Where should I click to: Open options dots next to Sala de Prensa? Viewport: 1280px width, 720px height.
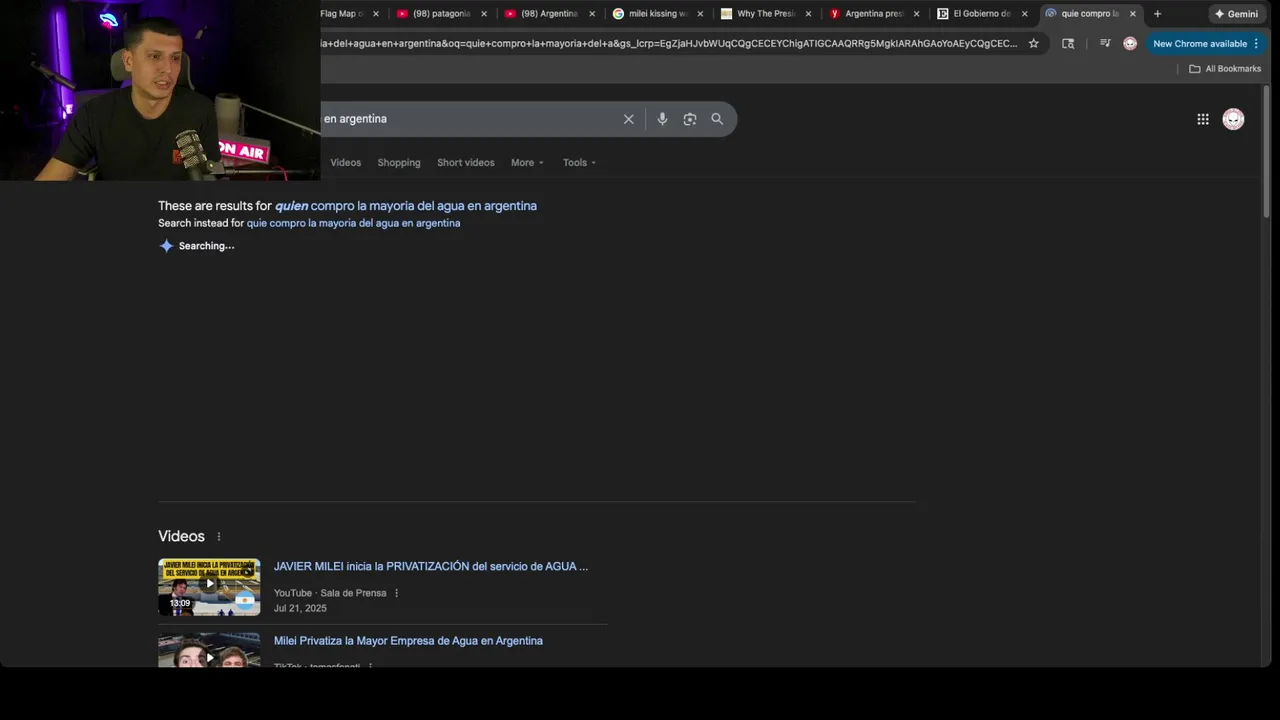click(x=396, y=593)
